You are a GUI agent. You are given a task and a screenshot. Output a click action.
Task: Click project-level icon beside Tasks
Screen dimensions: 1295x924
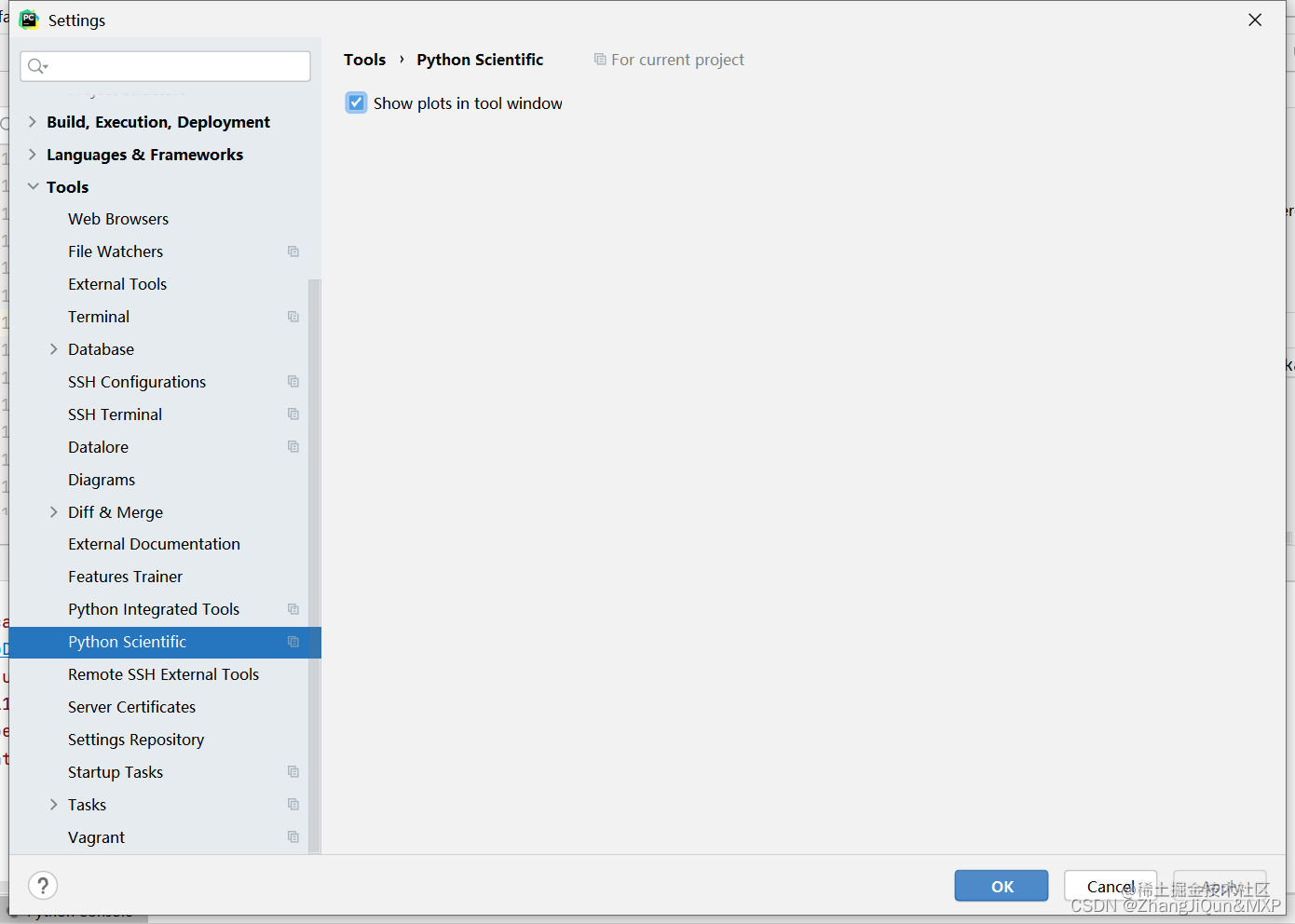[x=293, y=805]
